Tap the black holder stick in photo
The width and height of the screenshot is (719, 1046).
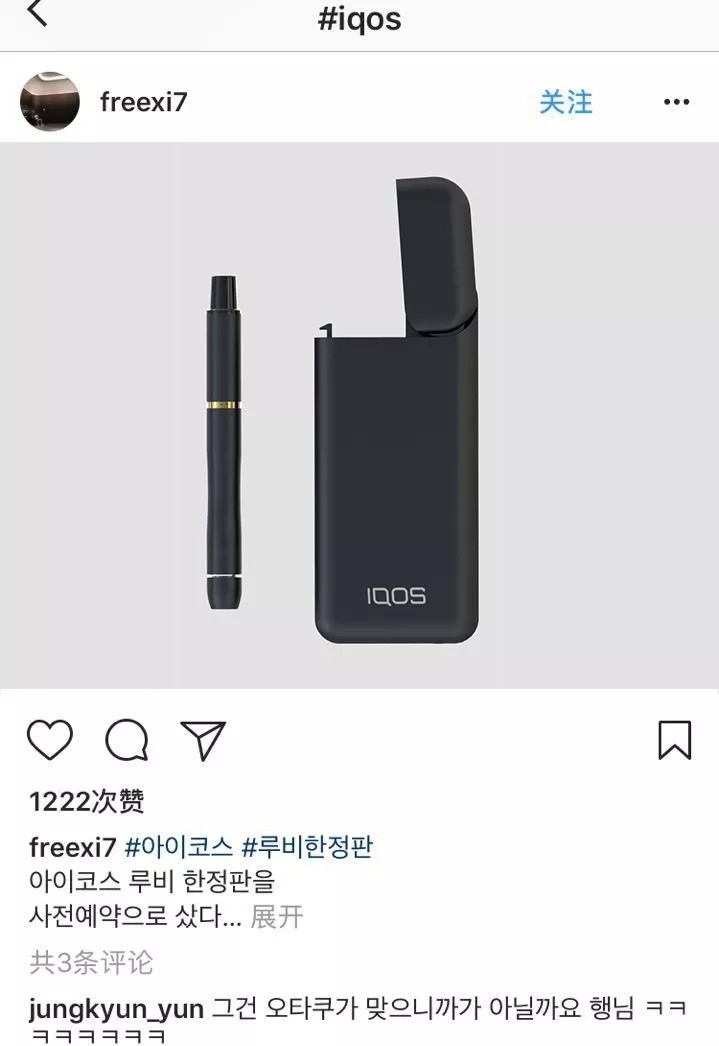click(x=223, y=442)
